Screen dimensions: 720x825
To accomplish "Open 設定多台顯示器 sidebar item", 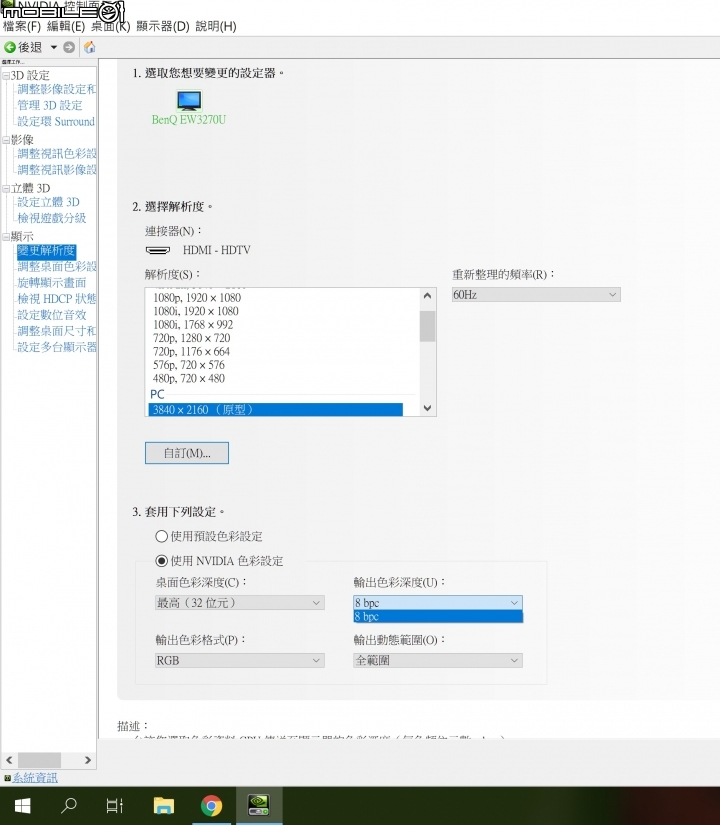I will pos(56,347).
